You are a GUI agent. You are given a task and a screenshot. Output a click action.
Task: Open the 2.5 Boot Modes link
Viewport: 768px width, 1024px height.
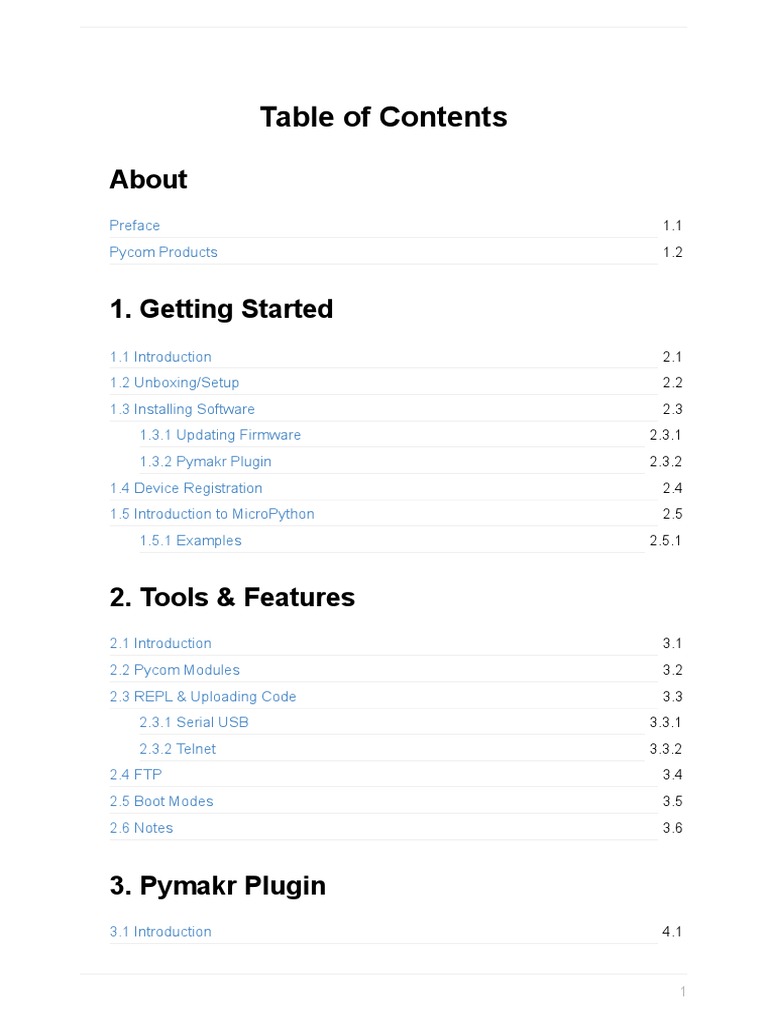click(x=161, y=801)
